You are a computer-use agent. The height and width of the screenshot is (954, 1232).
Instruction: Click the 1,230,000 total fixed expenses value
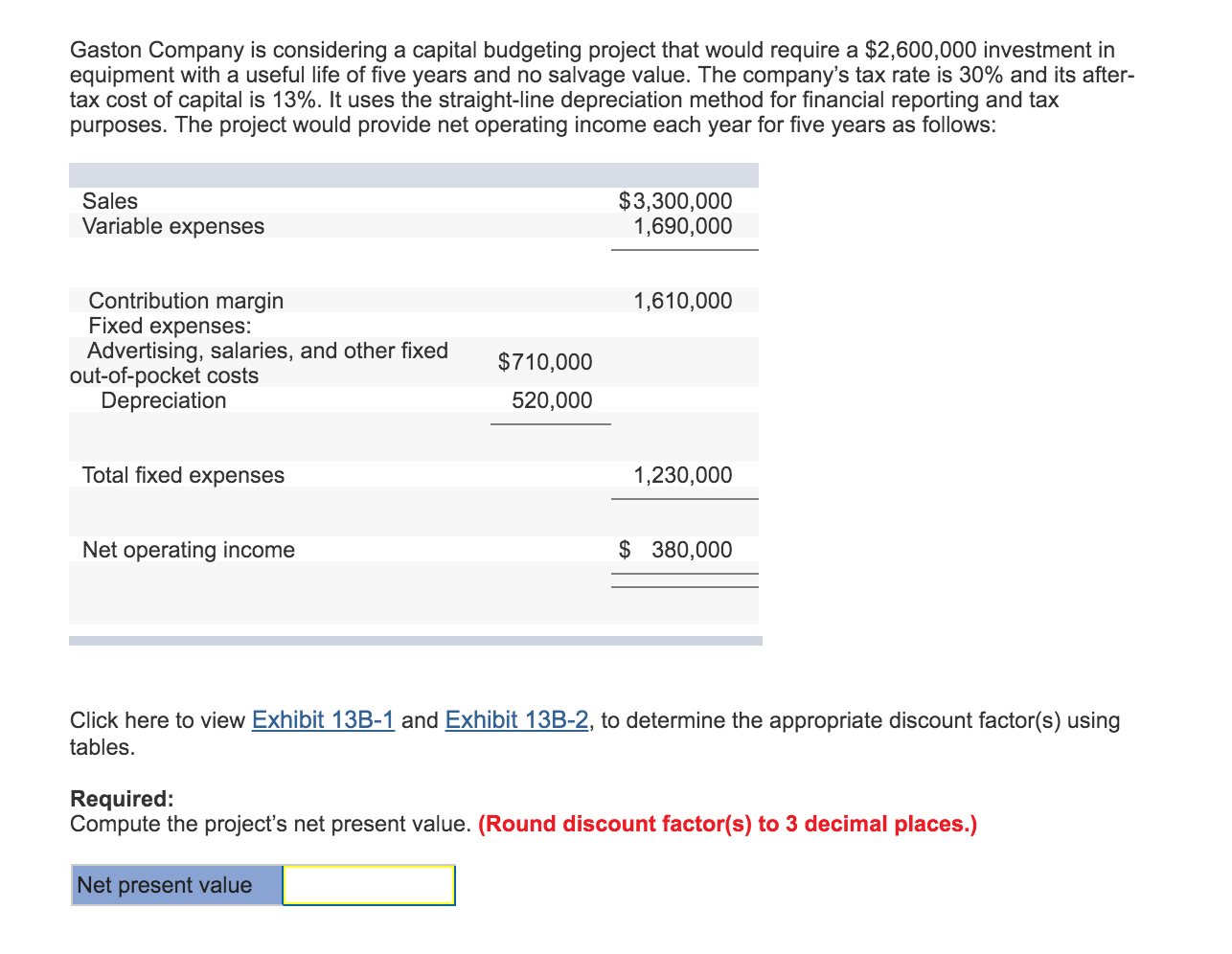click(x=683, y=475)
